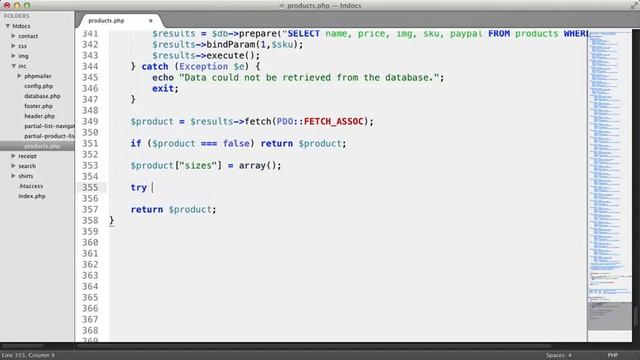Collapse the inc folder arrow
The width and height of the screenshot is (640, 360).
coord(13,66)
